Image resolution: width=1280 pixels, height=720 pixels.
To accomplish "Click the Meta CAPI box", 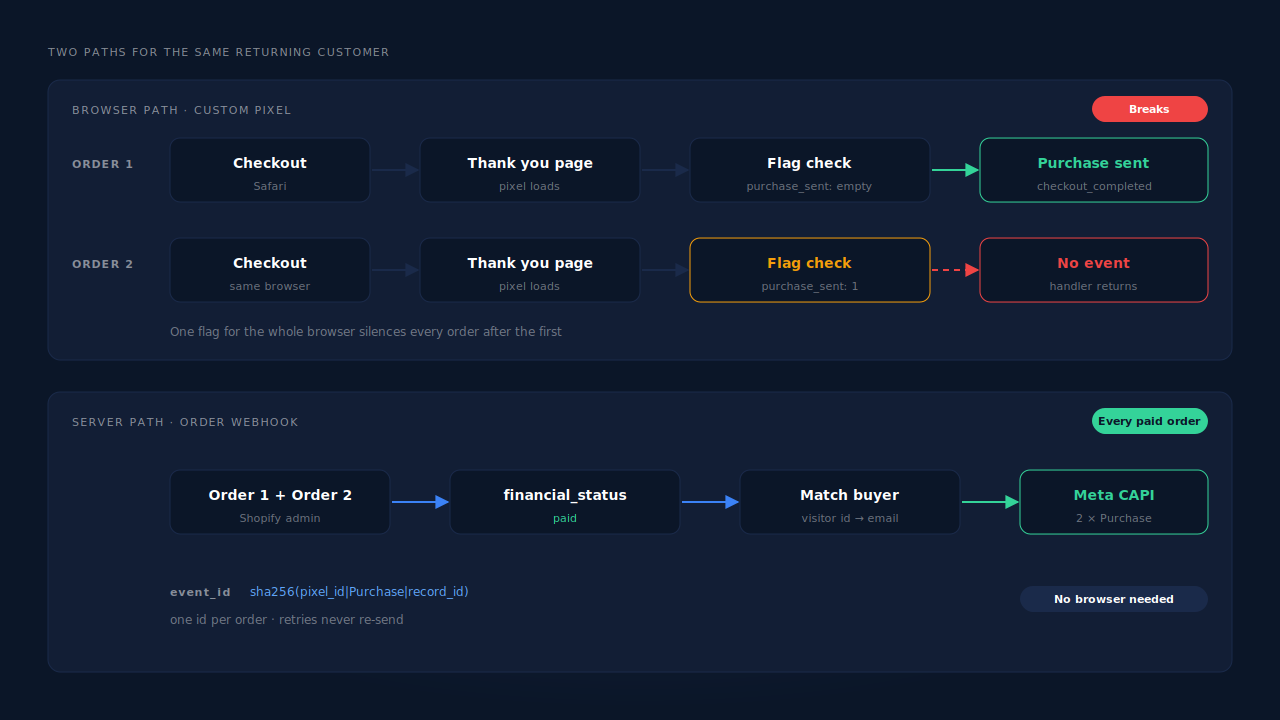I will click(1114, 502).
